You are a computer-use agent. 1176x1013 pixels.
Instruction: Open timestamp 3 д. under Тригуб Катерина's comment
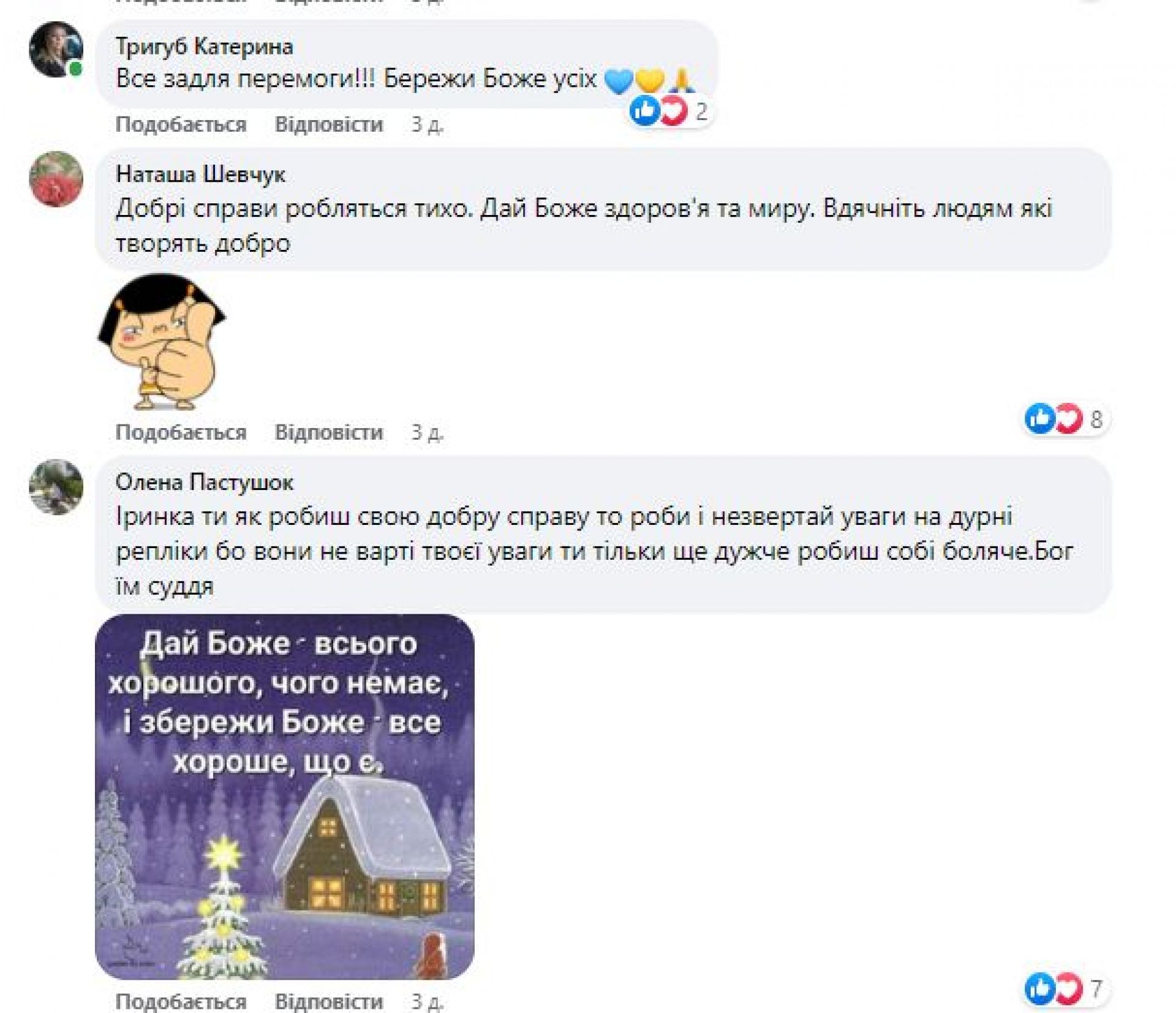click(x=427, y=124)
